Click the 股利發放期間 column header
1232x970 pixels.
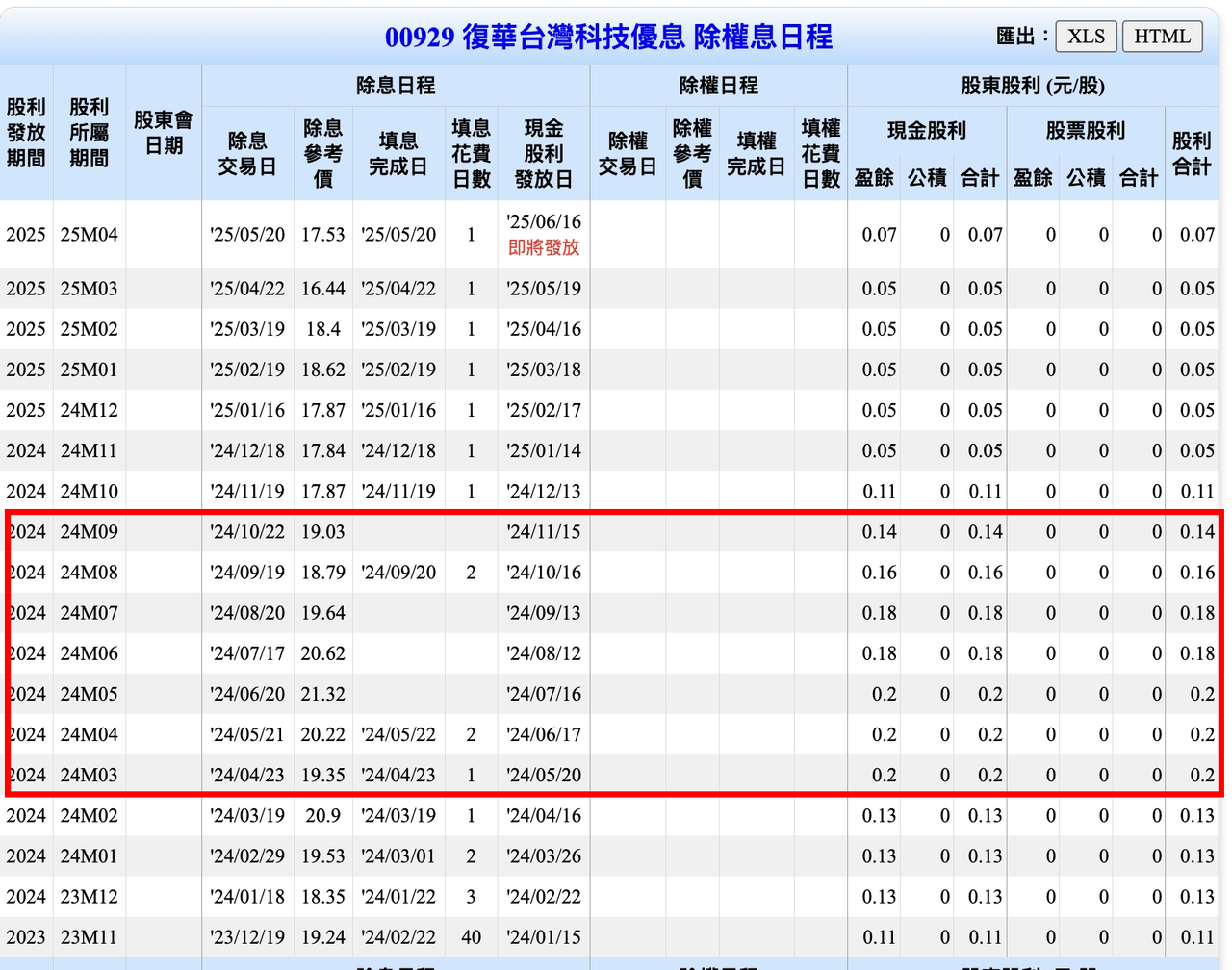click(x=26, y=133)
